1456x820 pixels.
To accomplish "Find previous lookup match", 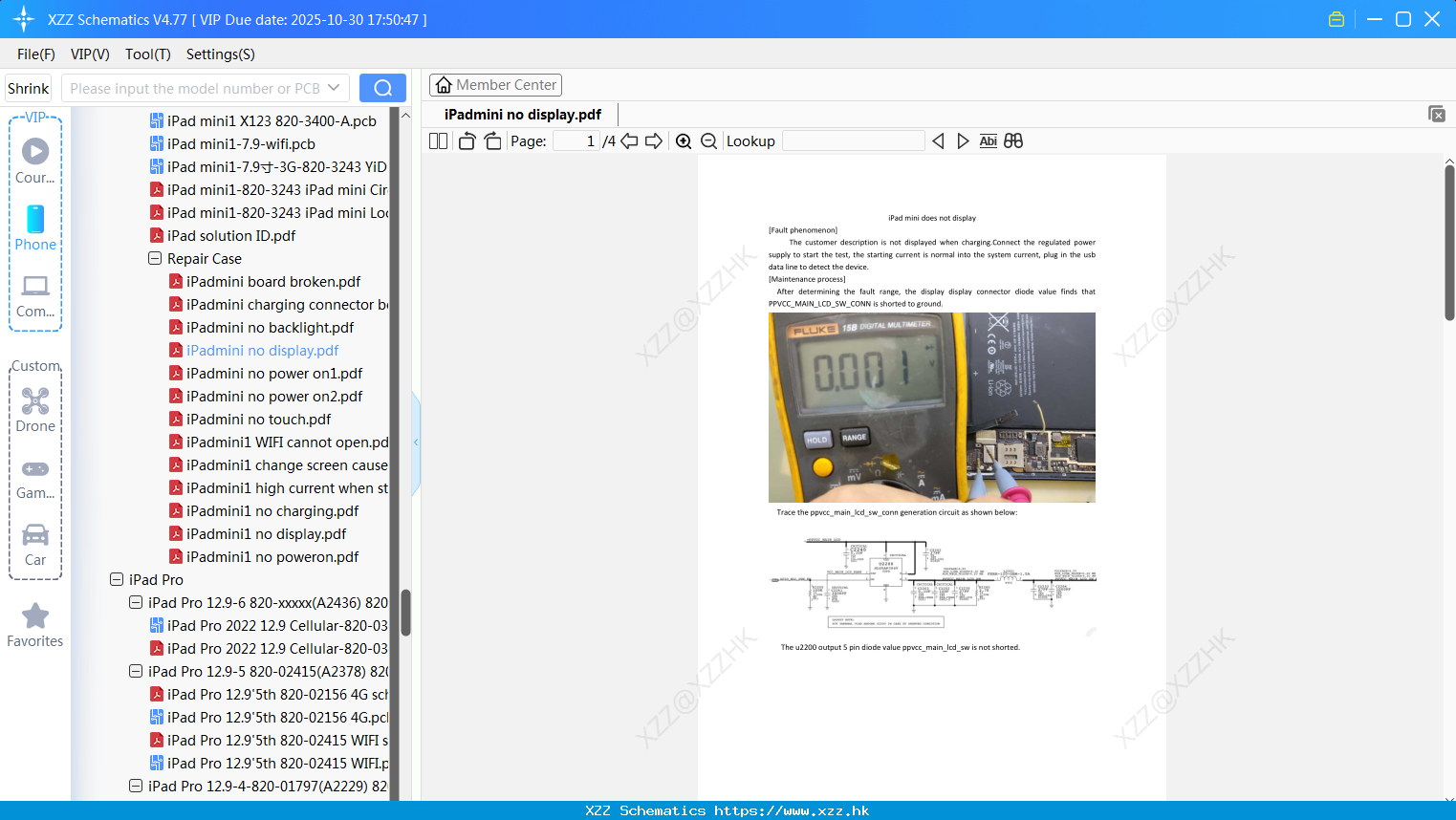I will click(938, 140).
